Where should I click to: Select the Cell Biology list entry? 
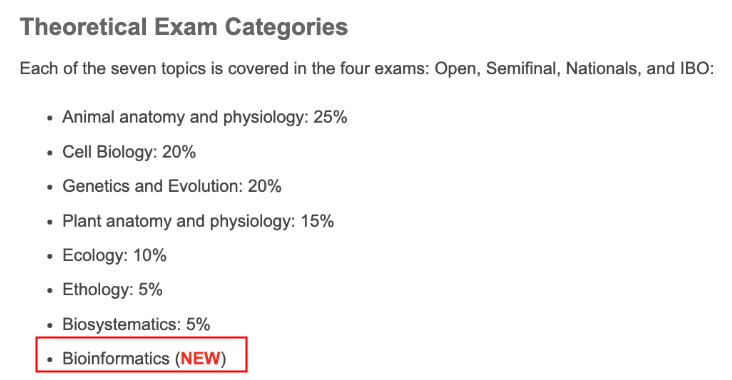coord(129,152)
